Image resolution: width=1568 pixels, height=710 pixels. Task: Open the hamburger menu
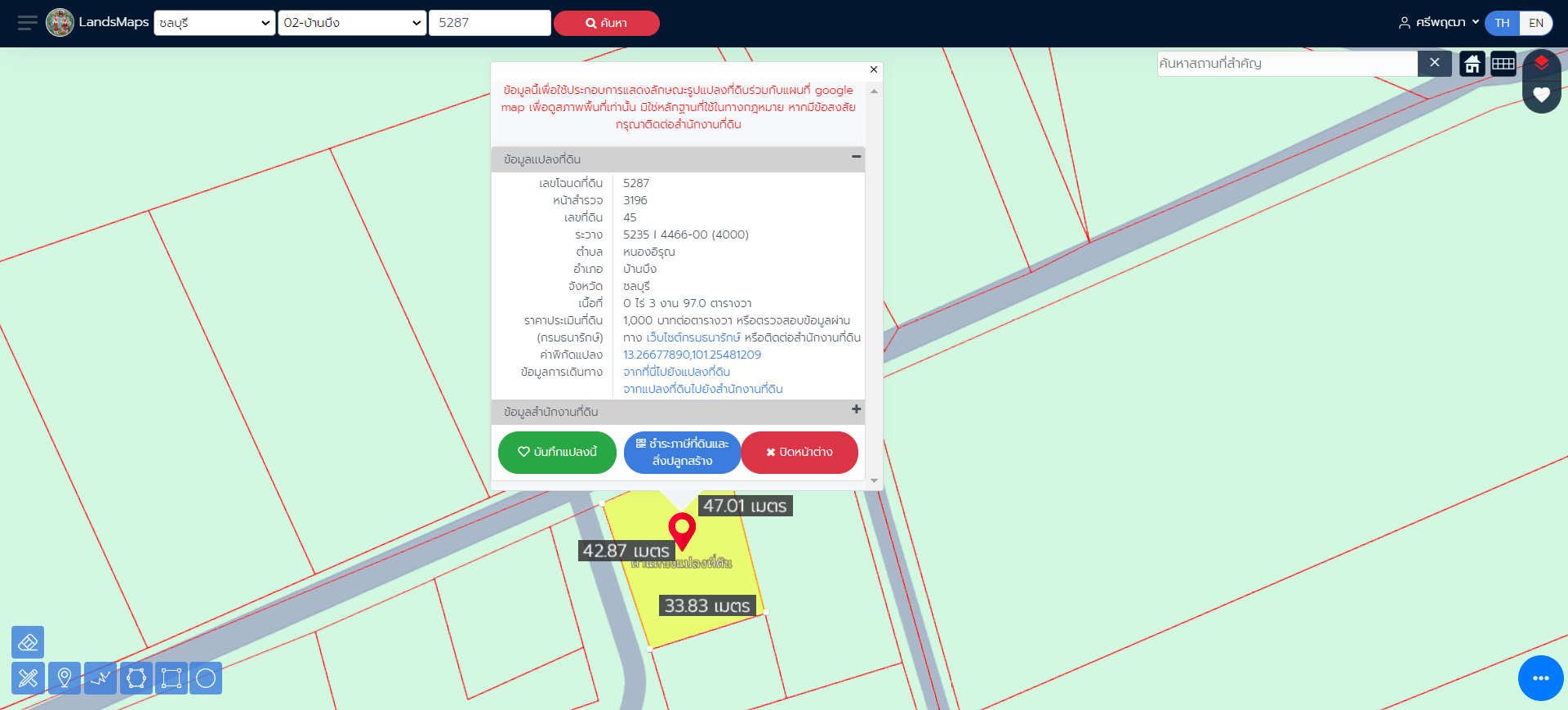click(x=28, y=23)
